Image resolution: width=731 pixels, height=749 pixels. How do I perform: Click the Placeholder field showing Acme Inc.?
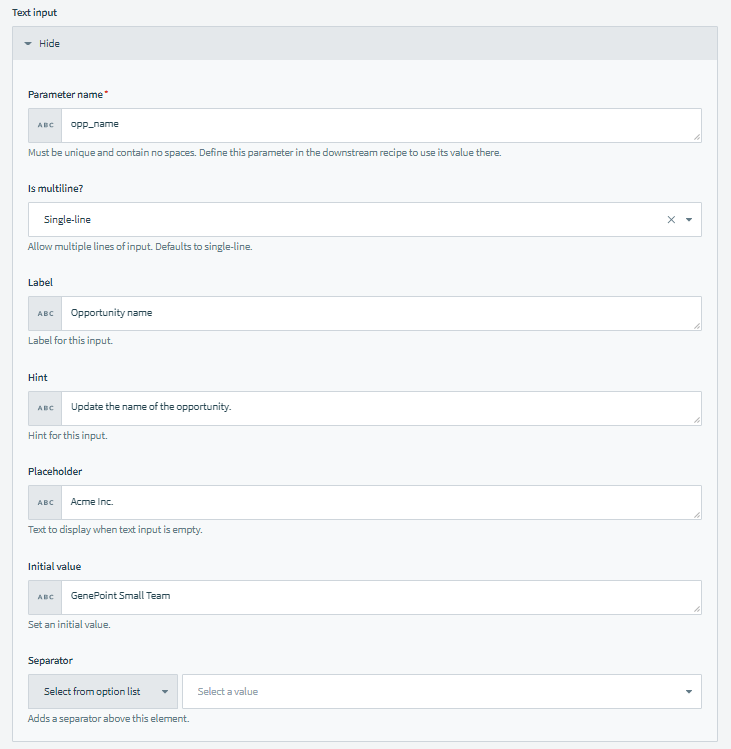380,502
